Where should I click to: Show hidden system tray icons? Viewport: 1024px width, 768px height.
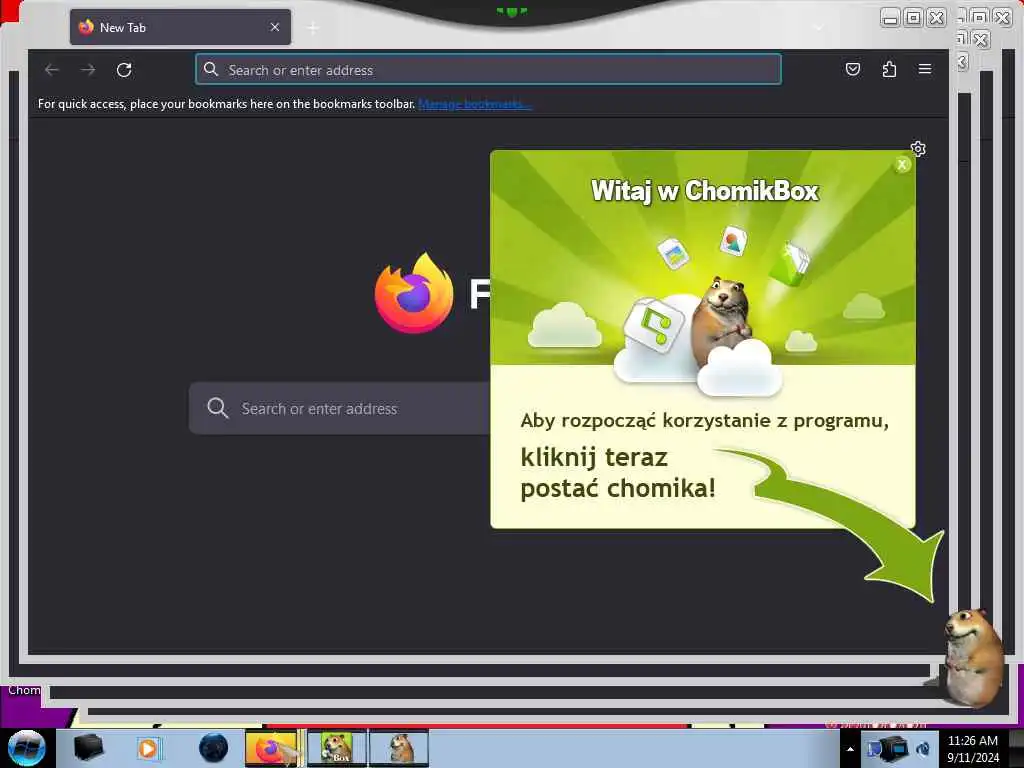pyautogui.click(x=850, y=749)
